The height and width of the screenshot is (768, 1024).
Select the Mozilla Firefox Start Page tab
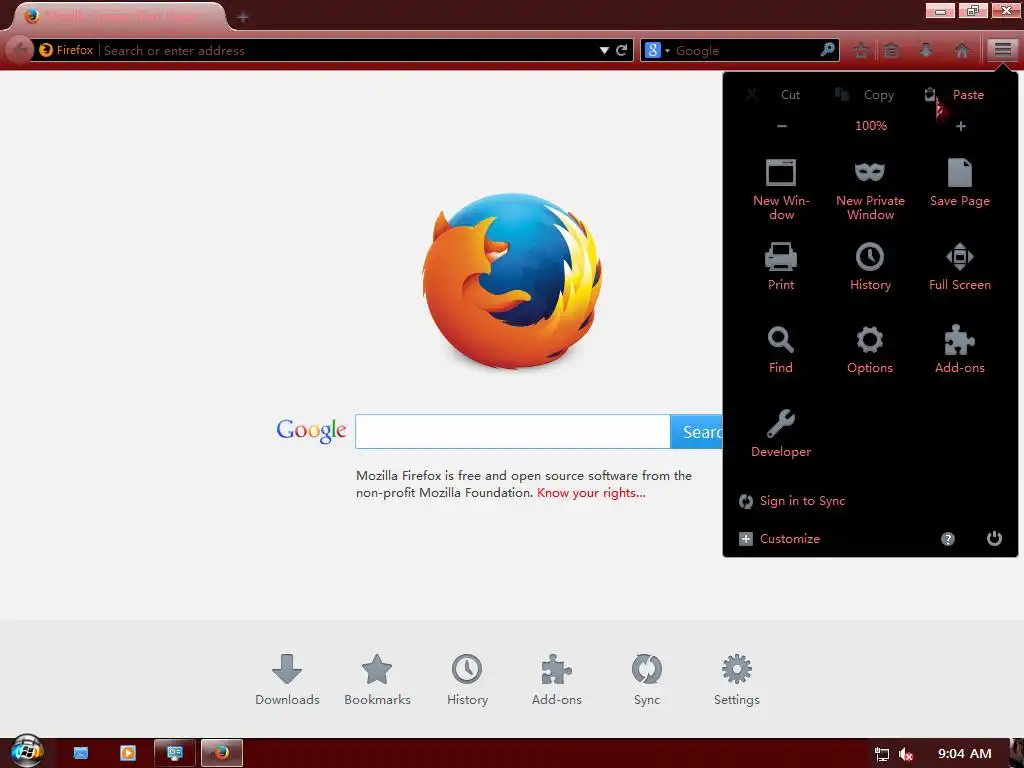point(118,16)
